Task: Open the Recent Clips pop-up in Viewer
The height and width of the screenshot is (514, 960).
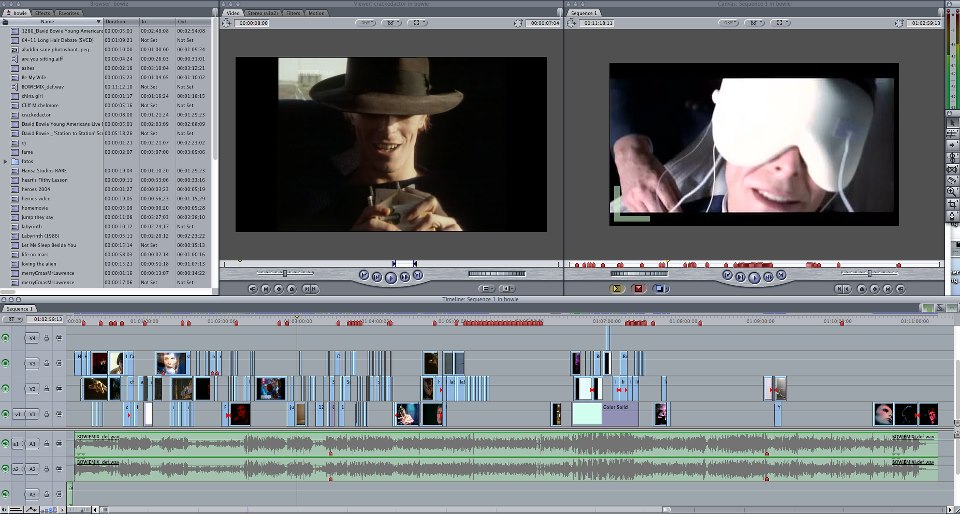Action: click(x=487, y=289)
